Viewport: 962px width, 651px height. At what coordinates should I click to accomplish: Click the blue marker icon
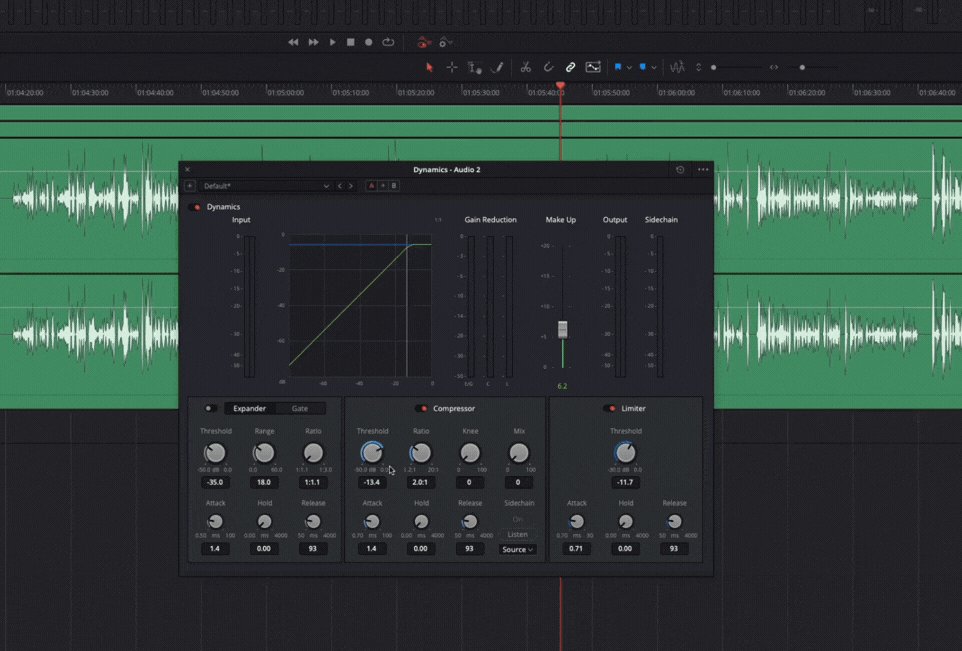click(x=642, y=67)
